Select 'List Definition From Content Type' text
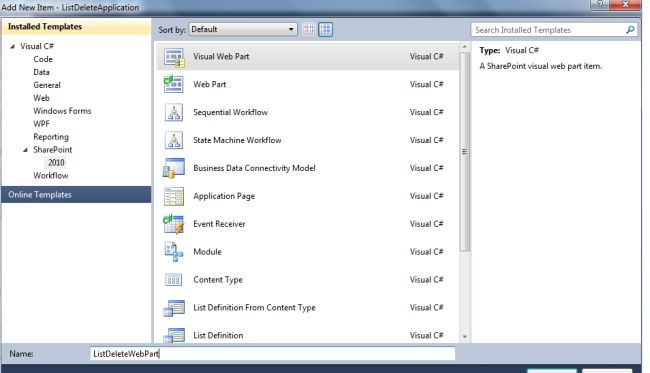This screenshot has height=373, width=650. 255,308
